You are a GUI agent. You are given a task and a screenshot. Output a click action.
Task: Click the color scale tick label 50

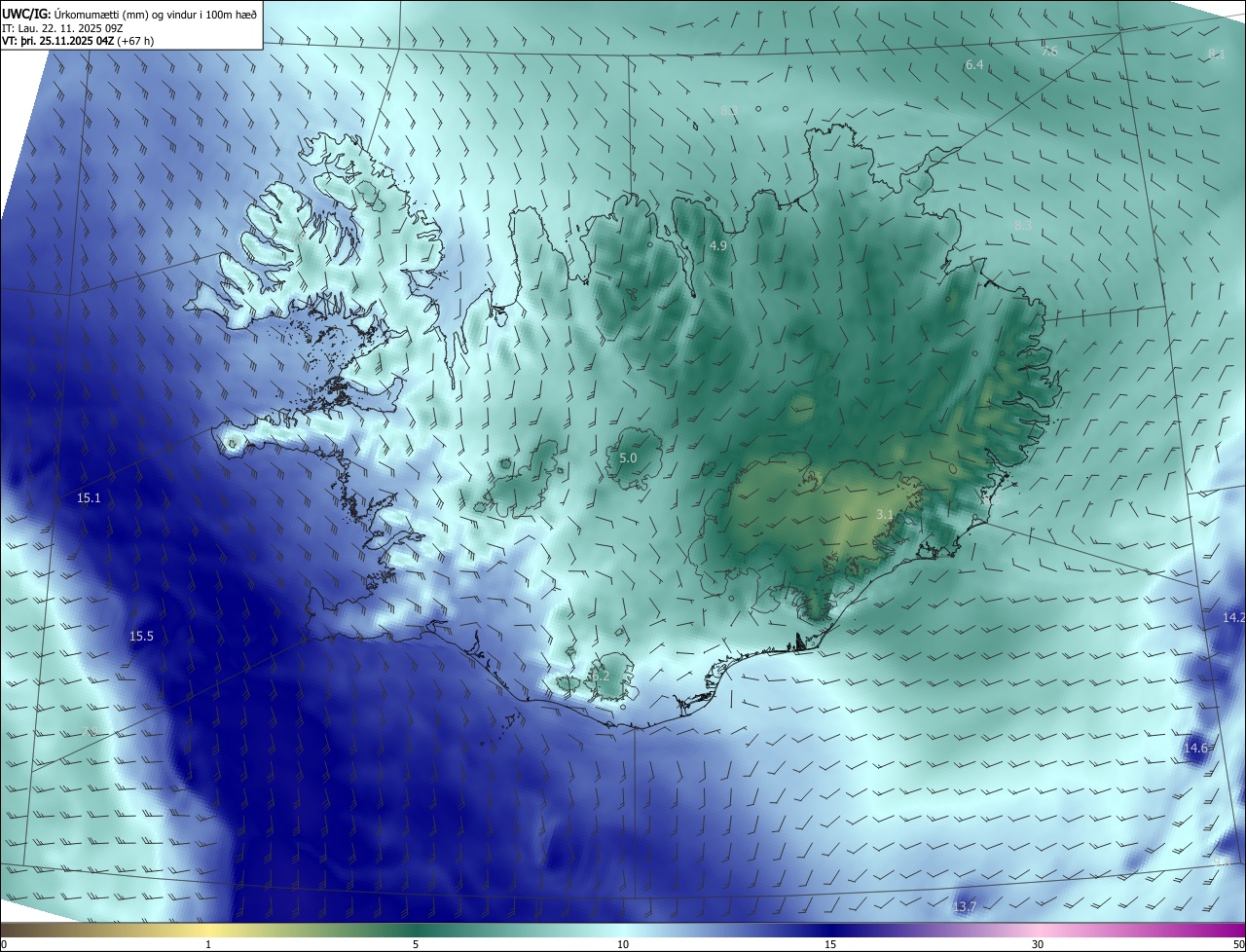[x=1238, y=945]
